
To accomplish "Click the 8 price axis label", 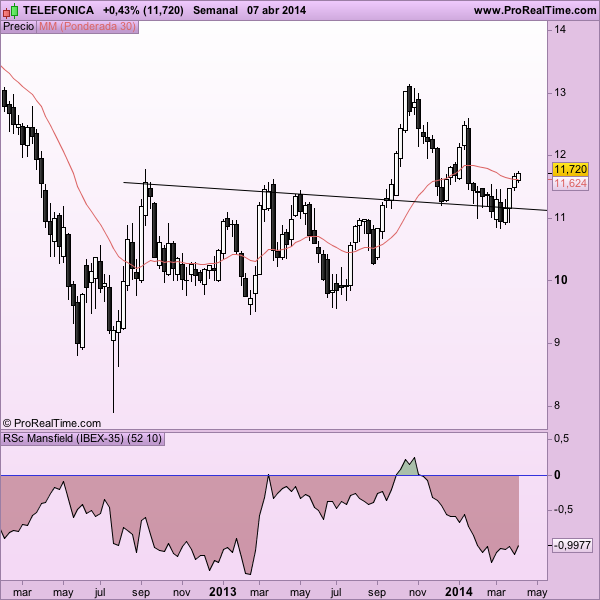I will (557, 405).
